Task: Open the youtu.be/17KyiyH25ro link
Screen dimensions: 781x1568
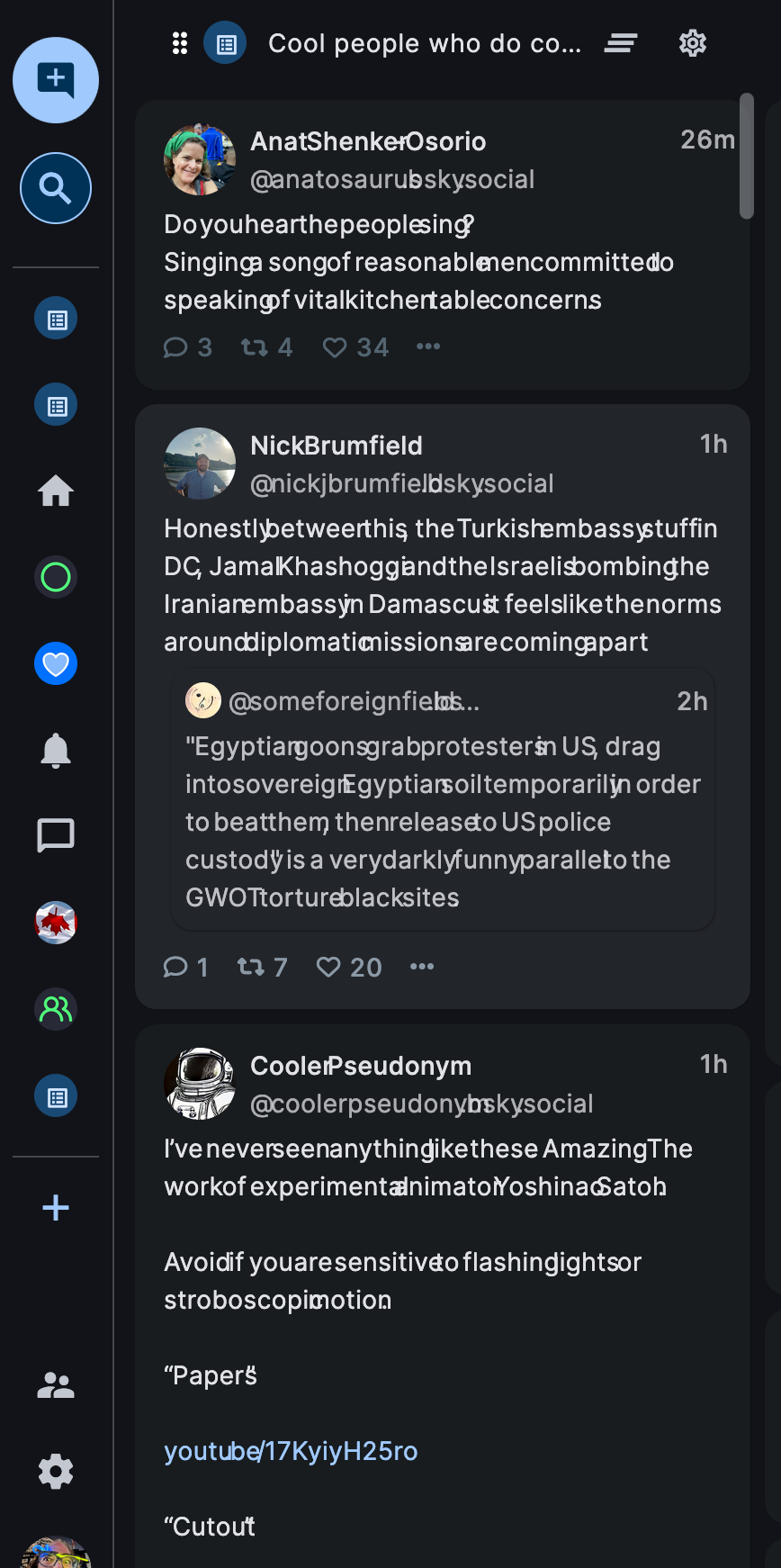Action: point(291,1451)
